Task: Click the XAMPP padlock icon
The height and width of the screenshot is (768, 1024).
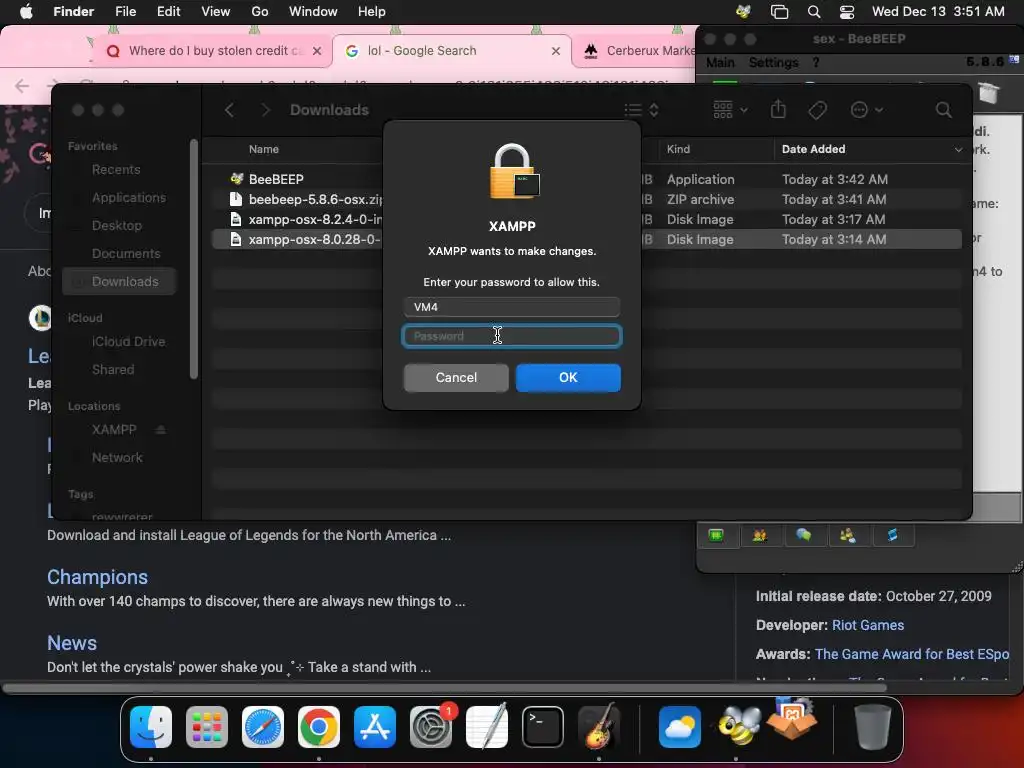Action: pyautogui.click(x=514, y=172)
